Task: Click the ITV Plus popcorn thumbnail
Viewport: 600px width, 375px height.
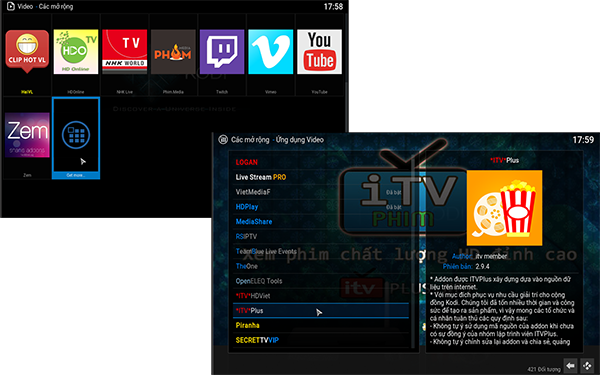Action: (504, 208)
